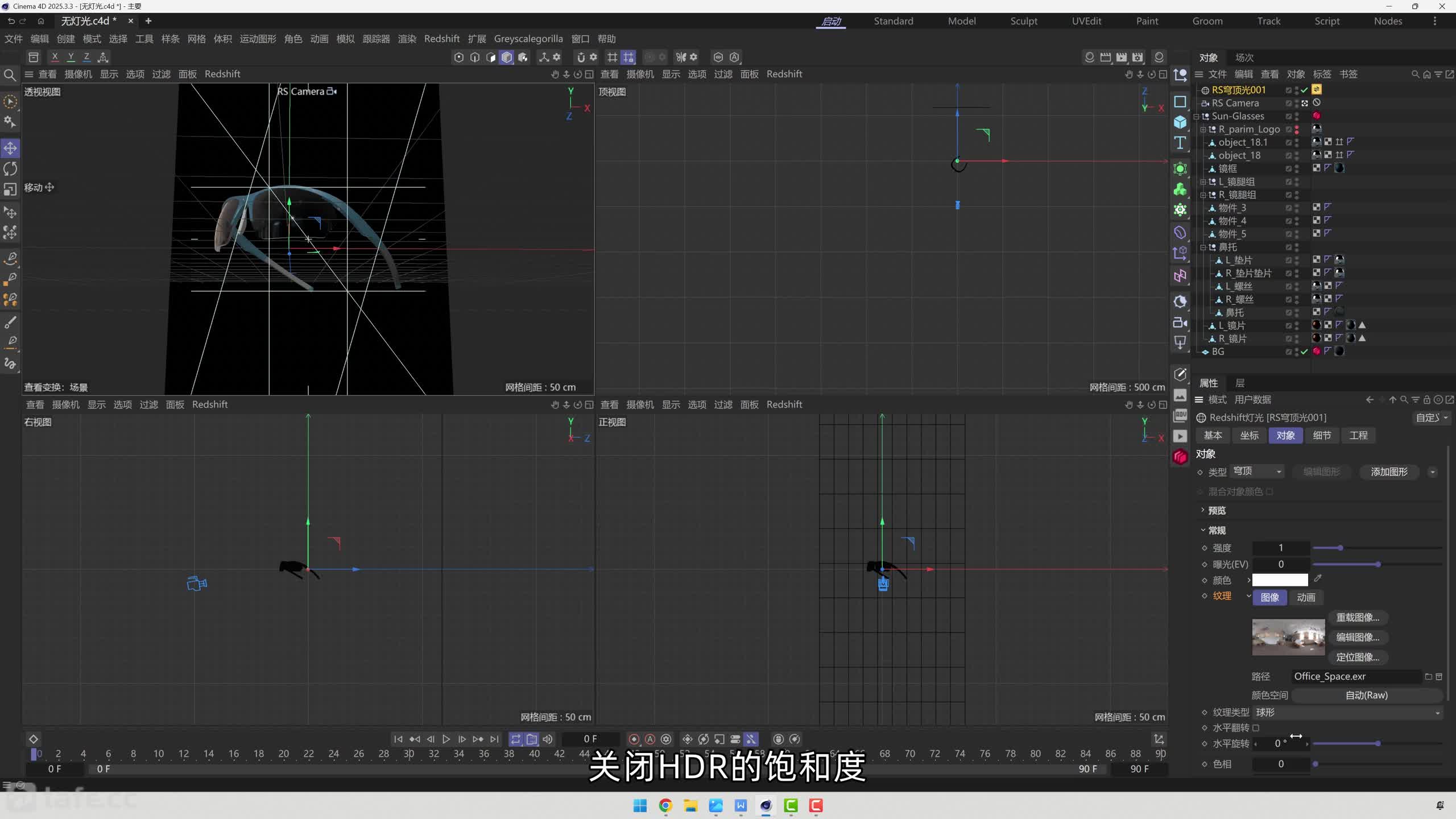Toggle sound playback icon in timeline
The image size is (1456, 819).
tap(548, 739)
